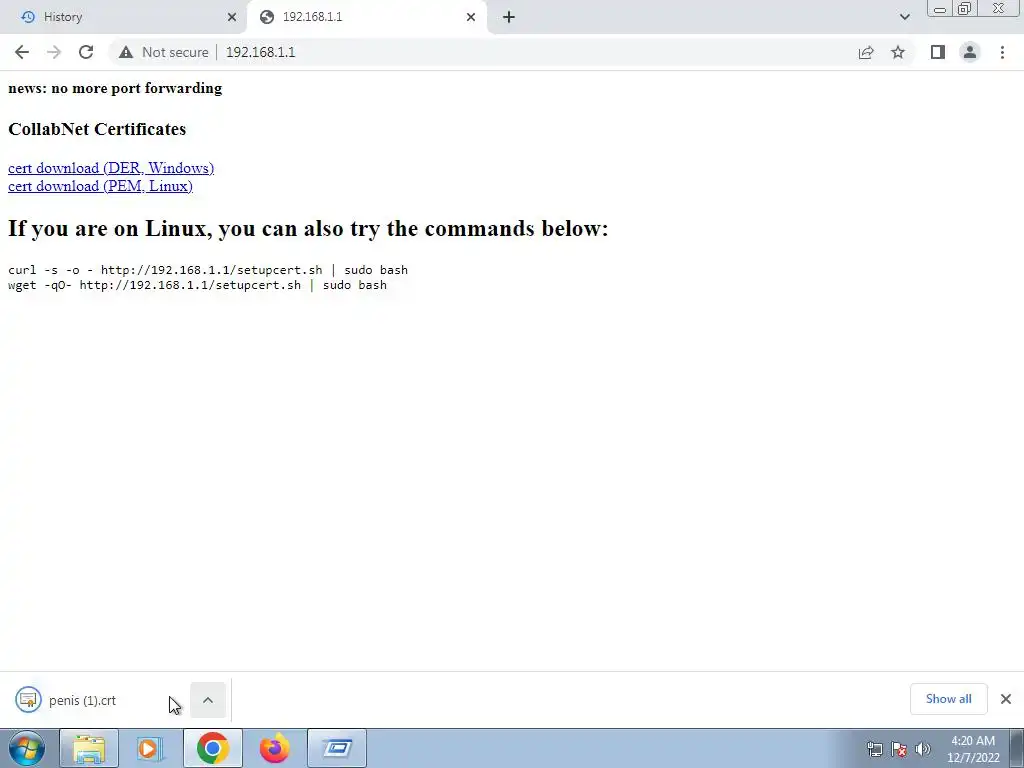Open the Chrome profile menu
Screen dimensions: 1024x768
coord(970,52)
